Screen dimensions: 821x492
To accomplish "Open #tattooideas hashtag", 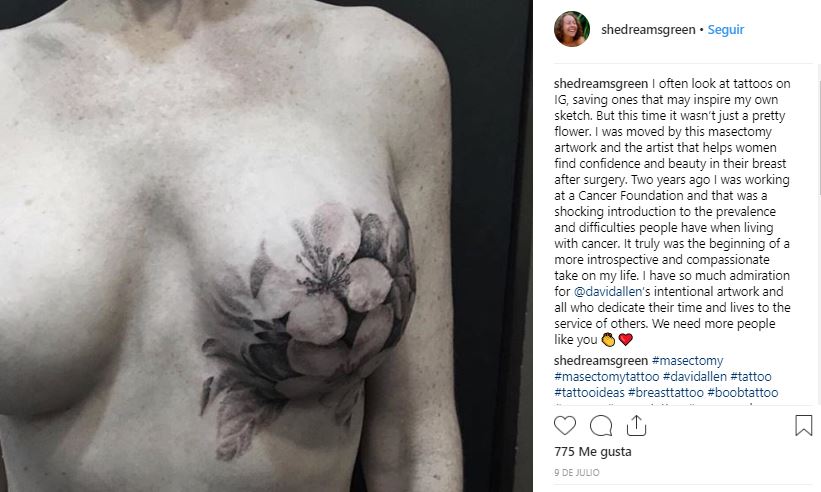I will (589, 393).
